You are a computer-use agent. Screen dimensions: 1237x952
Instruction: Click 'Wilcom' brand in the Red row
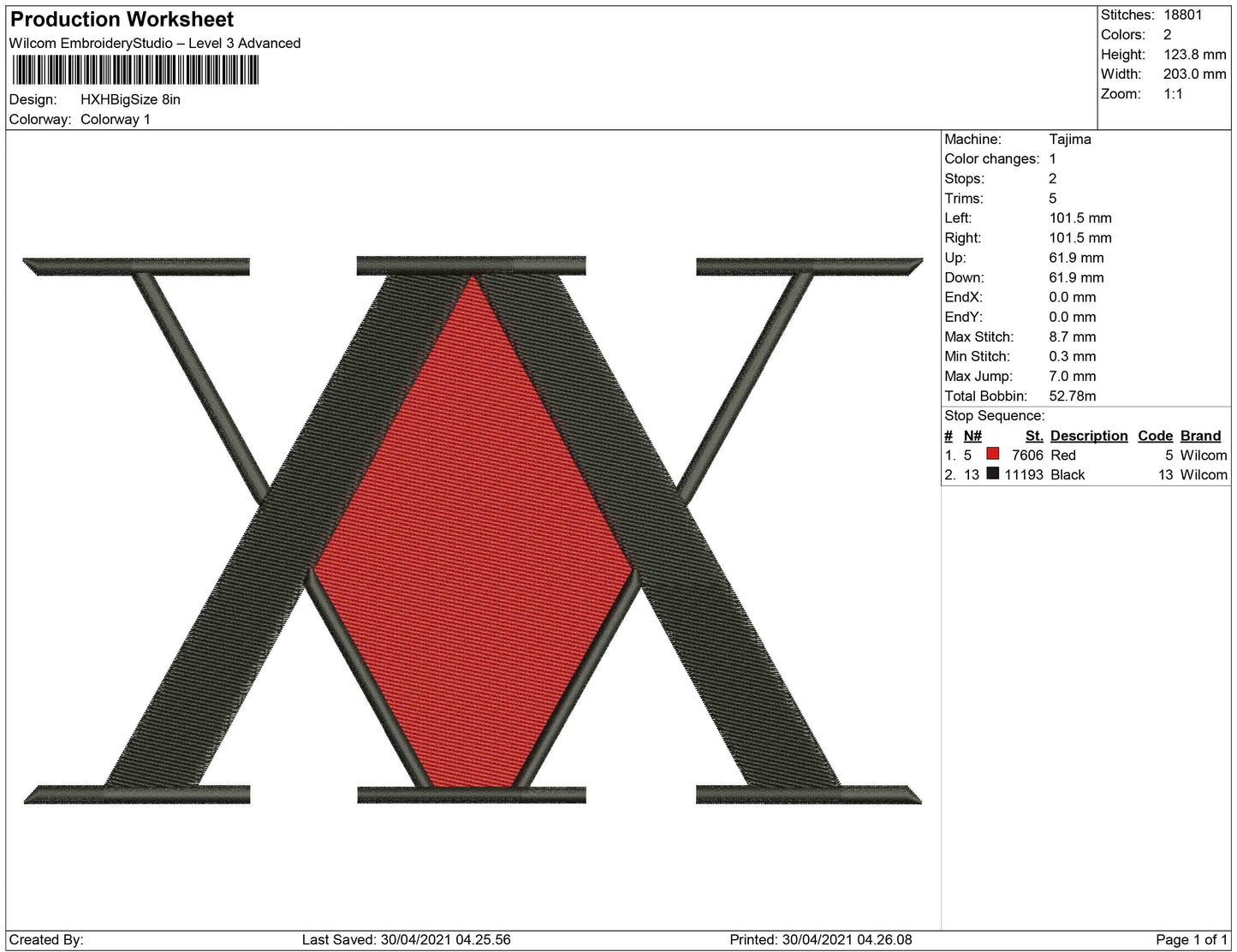pos(1204,455)
